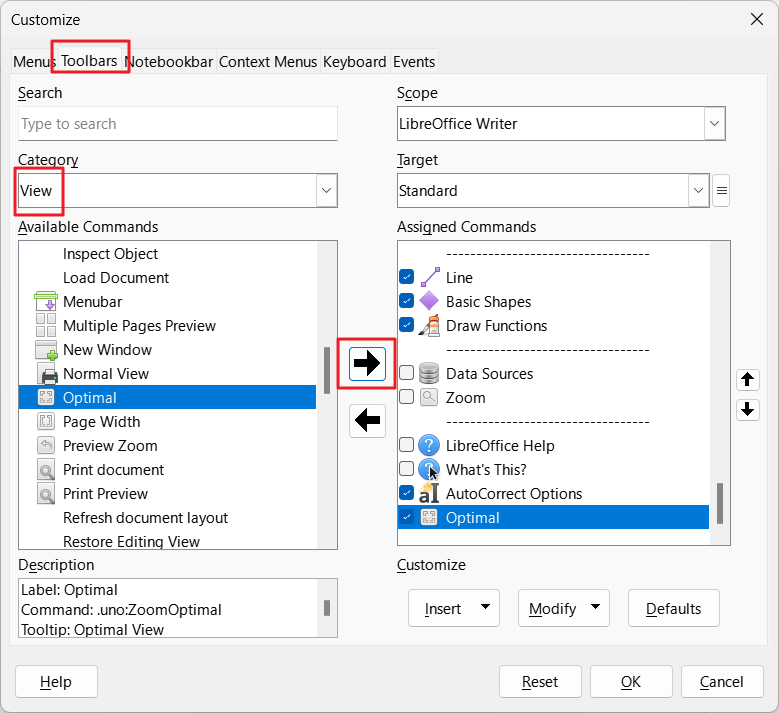This screenshot has height=713, width=779.
Task: Click the Zoom magnifier icon
Action: (x=429, y=397)
